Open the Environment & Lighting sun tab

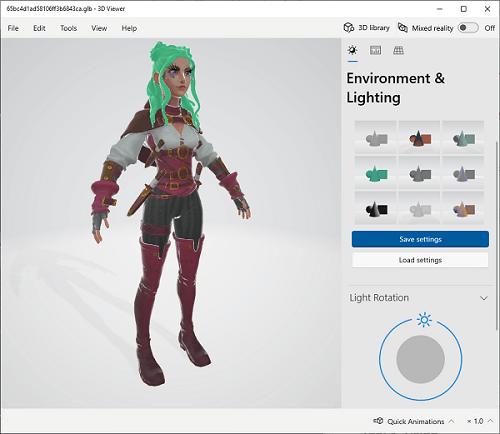pos(352,50)
